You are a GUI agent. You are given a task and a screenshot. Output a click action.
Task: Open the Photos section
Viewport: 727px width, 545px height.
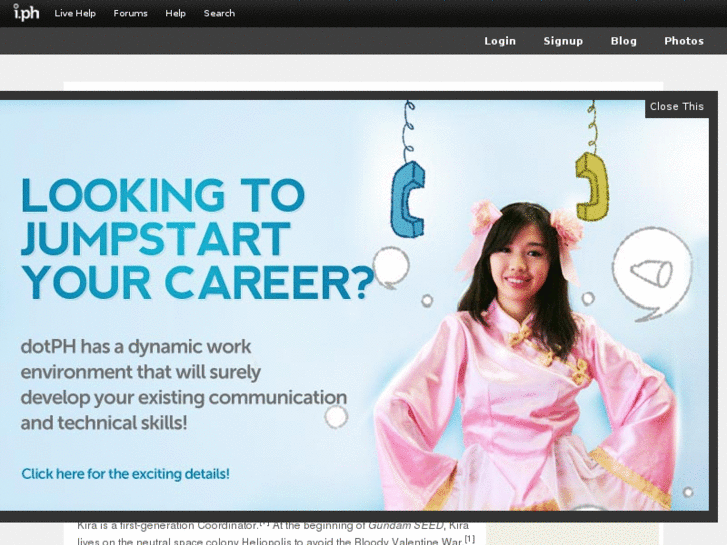684,41
